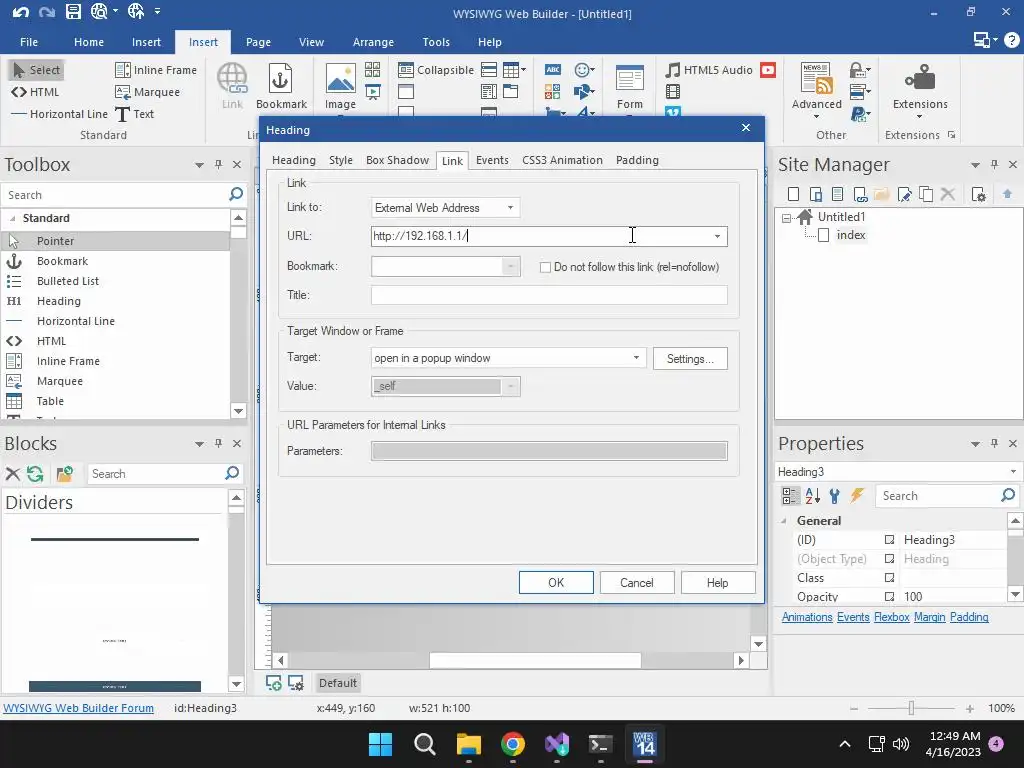Click the Help button in dialog
1024x768 pixels.
[x=717, y=583]
